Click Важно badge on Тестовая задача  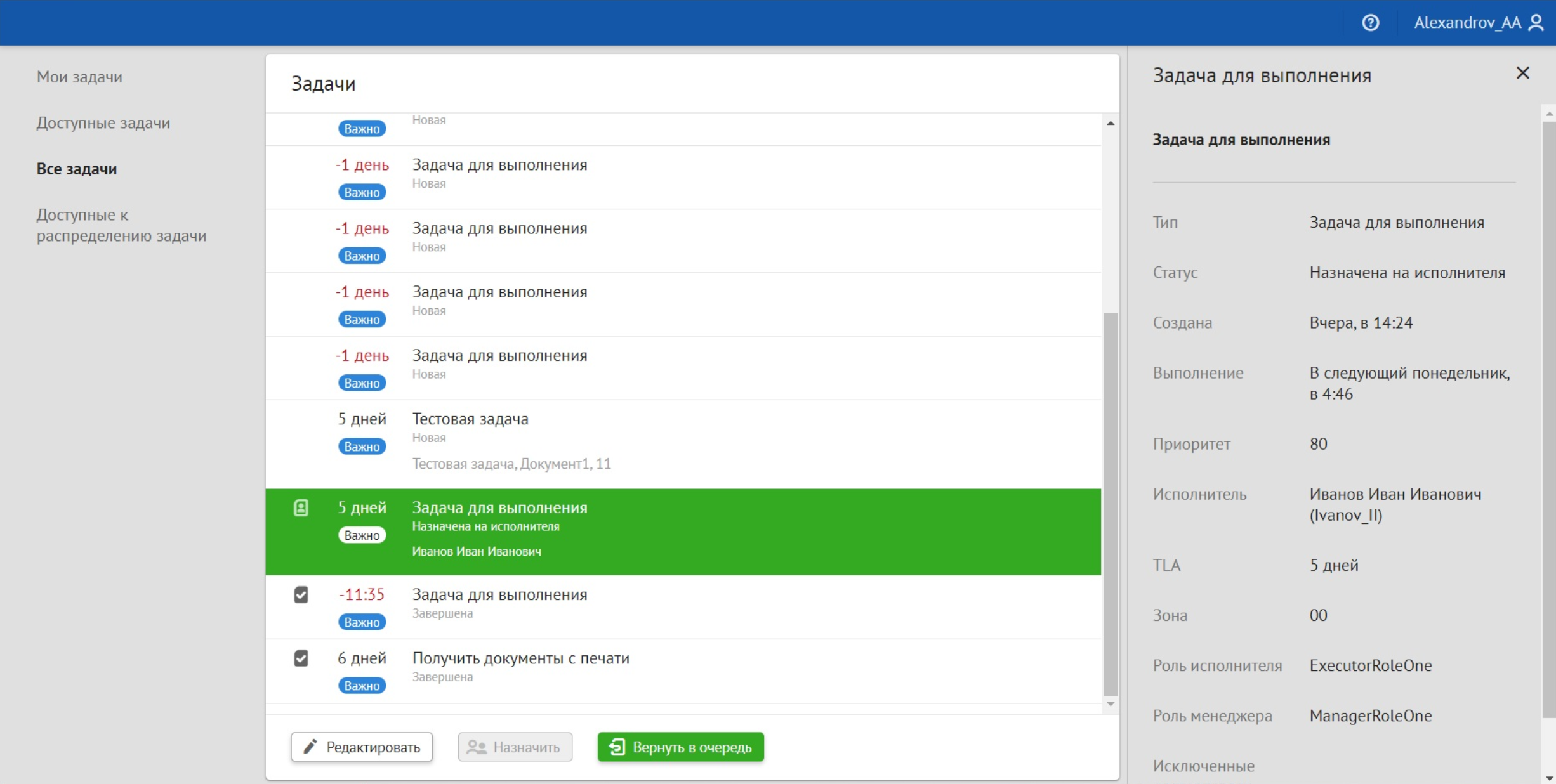point(362,447)
